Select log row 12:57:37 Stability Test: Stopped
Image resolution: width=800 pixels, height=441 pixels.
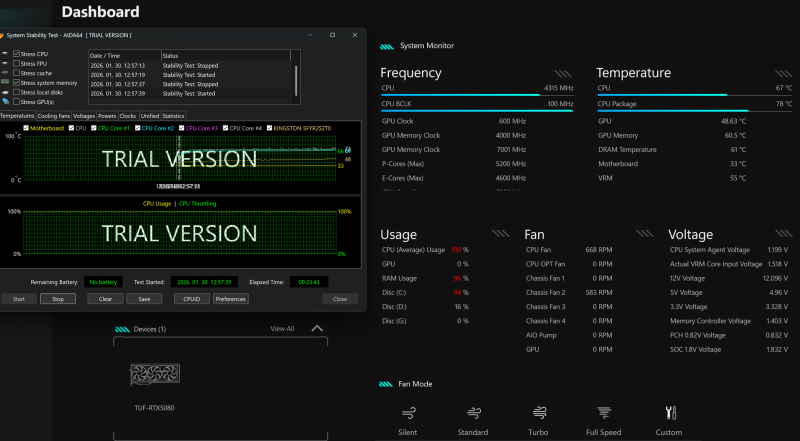click(190, 84)
